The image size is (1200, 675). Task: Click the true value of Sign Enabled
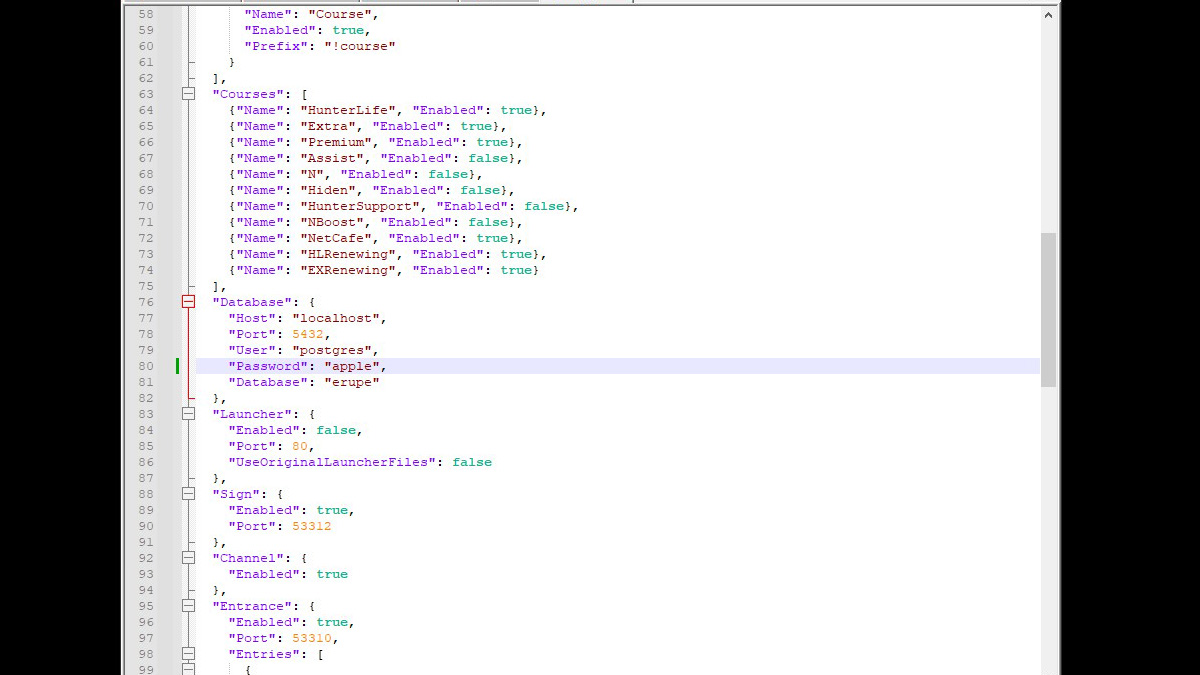coord(332,510)
